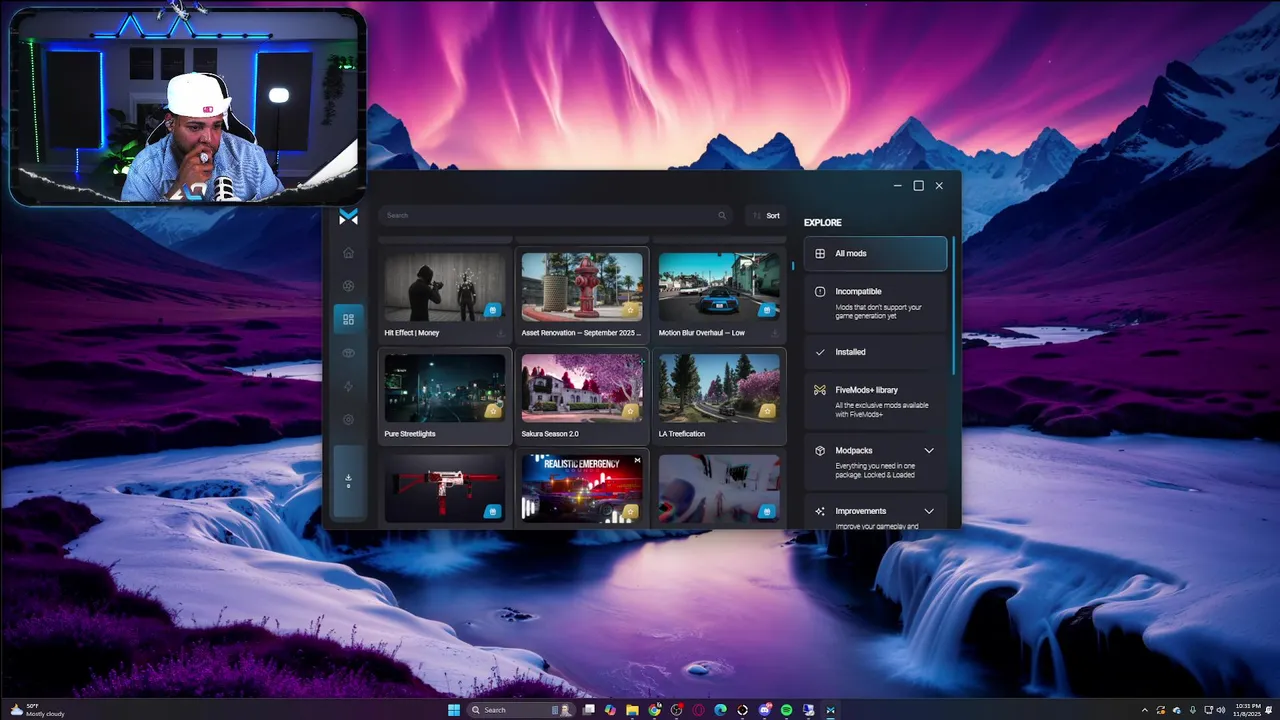The image size is (1280, 720).
Task: Open the Motion Blur Overhaul — Low mod
Action: (x=719, y=295)
